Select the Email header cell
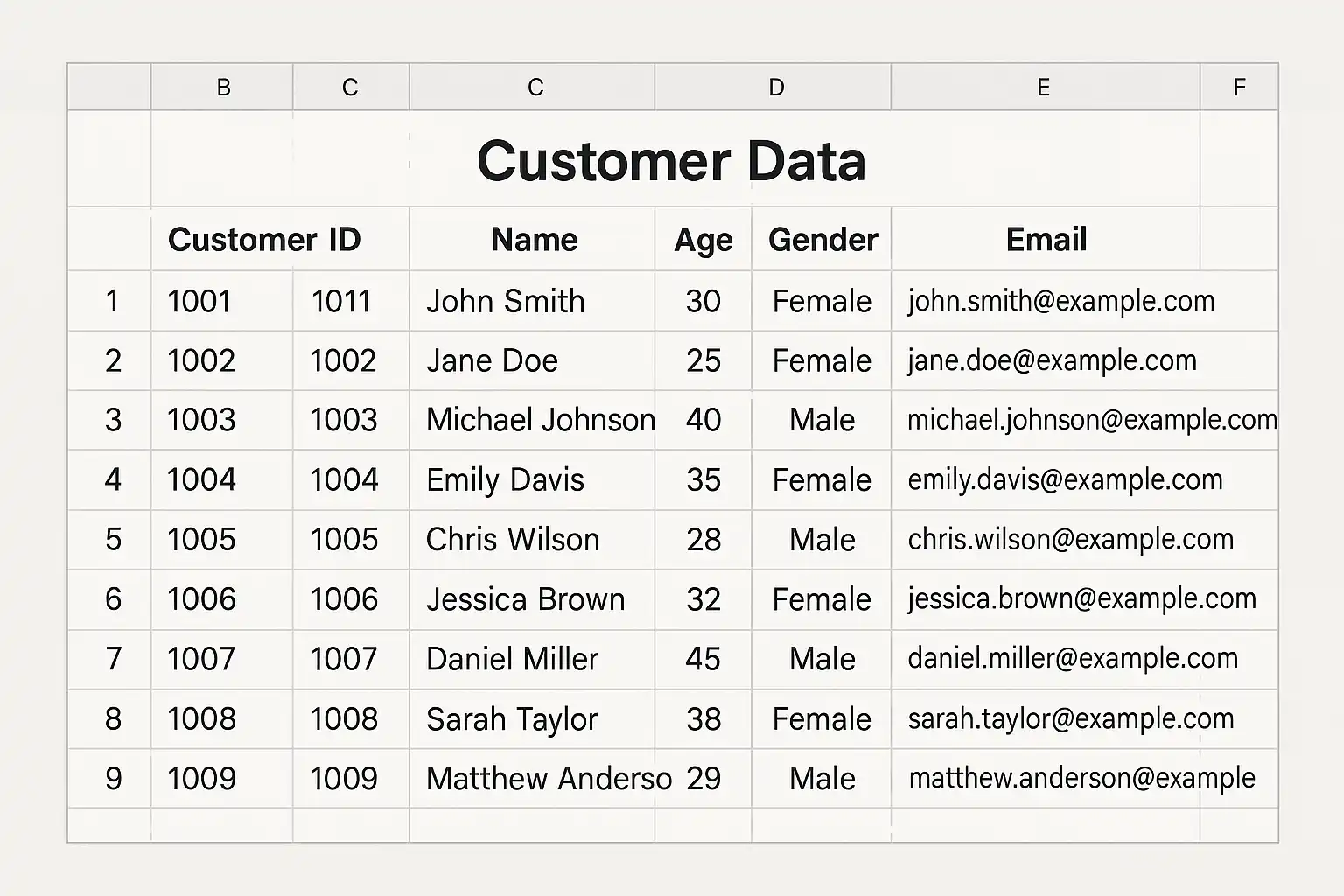1344x896 pixels. pyautogui.click(x=1046, y=240)
